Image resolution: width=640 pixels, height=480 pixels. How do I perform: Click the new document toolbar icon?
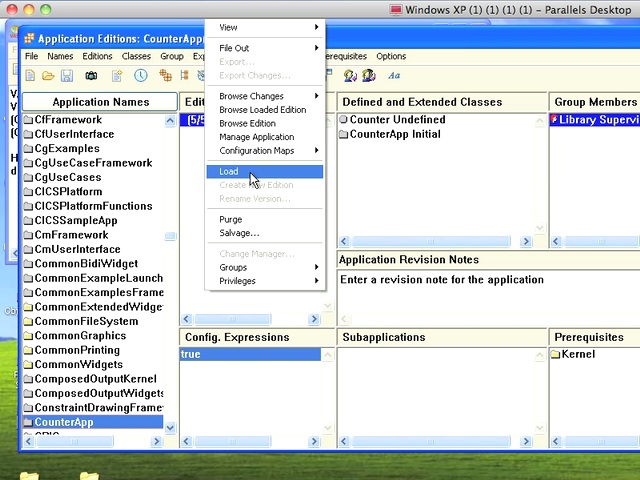pyautogui.click(x=30, y=76)
